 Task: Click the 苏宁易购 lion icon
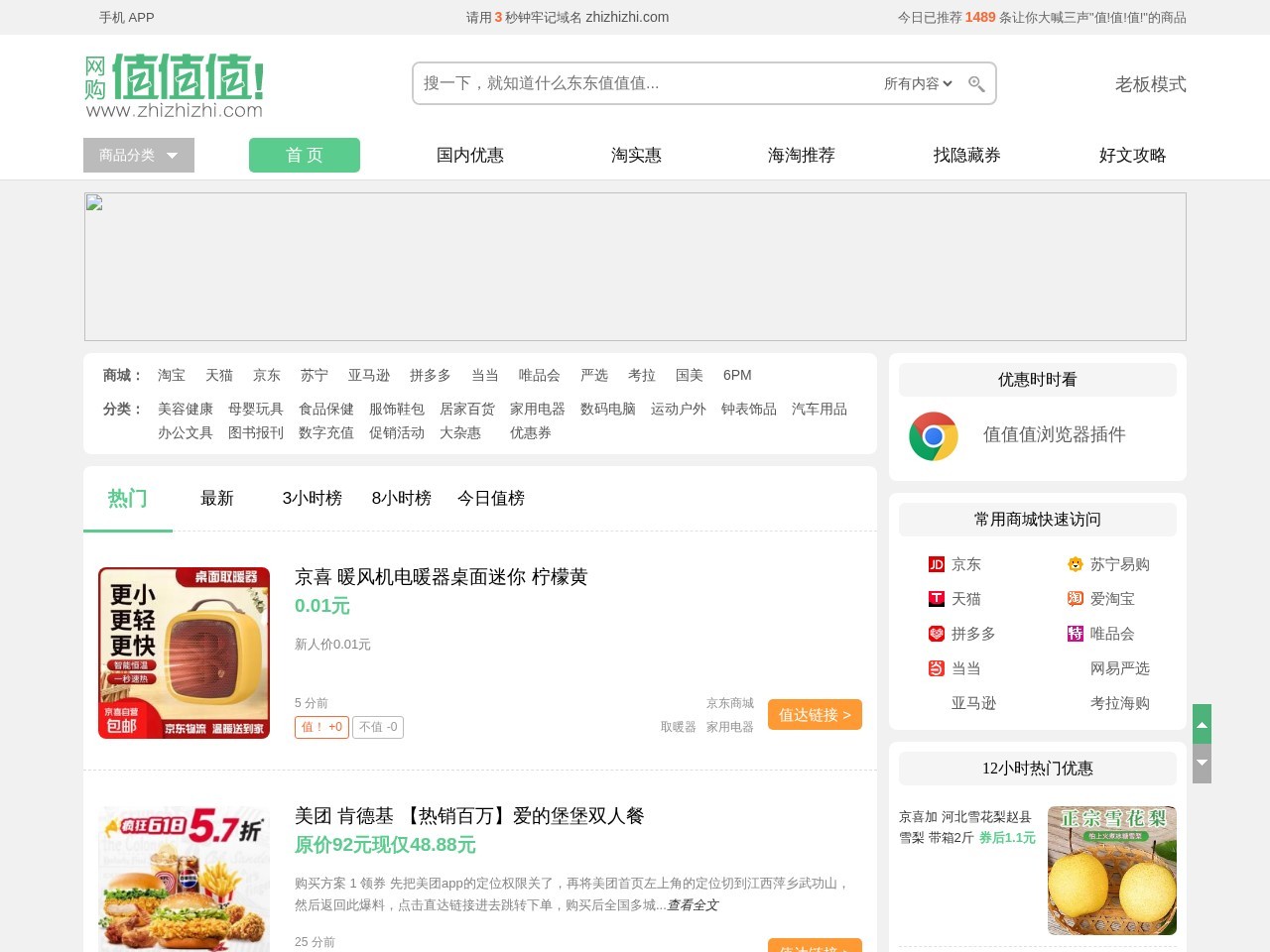coord(1076,564)
